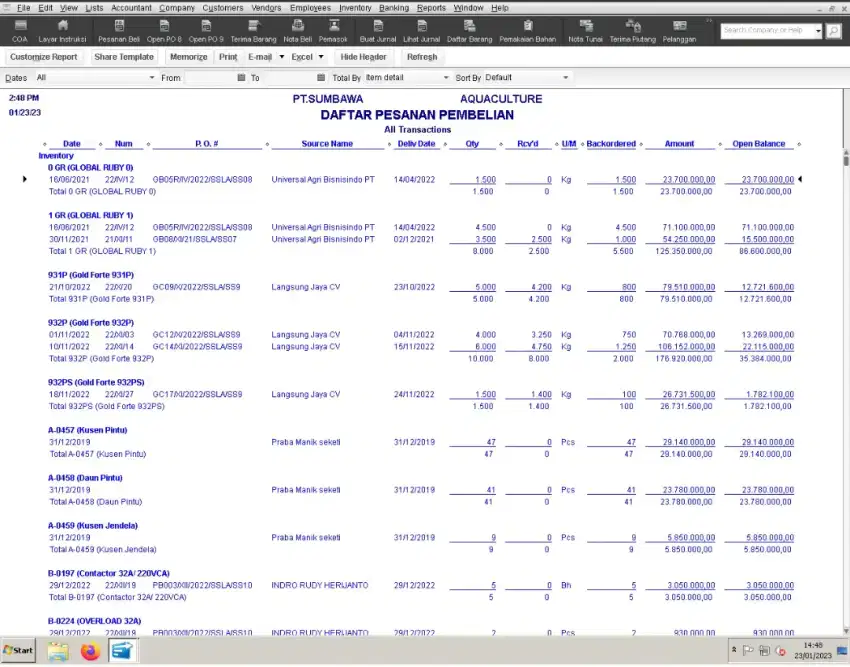Click the Deliv Date column header

tap(416, 144)
